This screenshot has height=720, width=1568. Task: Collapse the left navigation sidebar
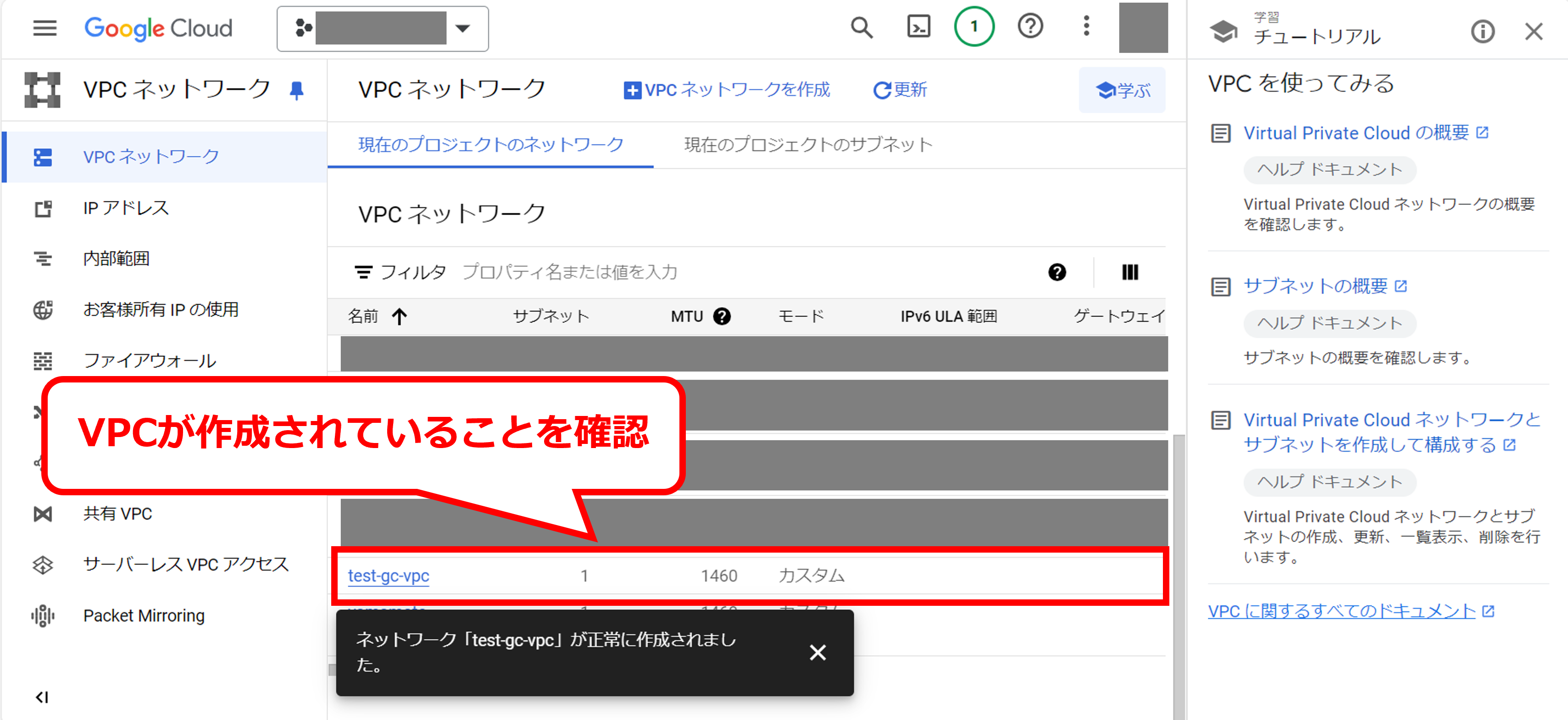coord(42,697)
